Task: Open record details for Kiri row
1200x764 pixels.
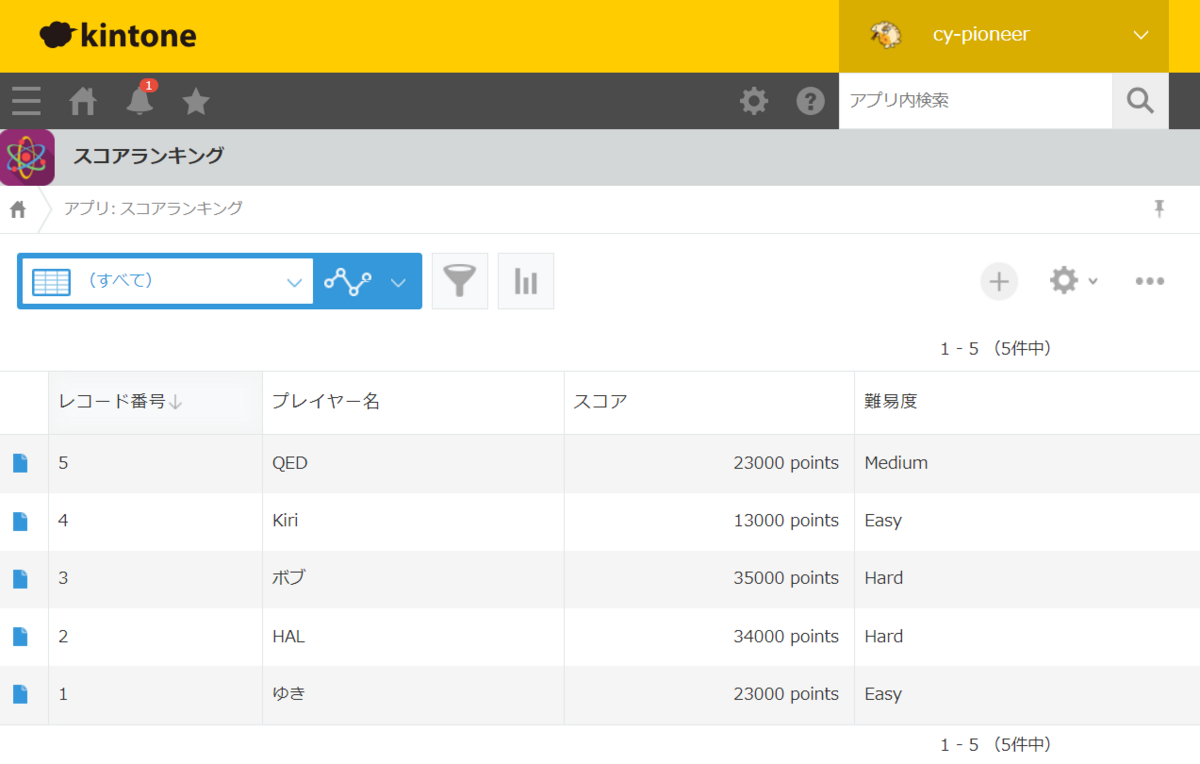Action: coord(20,521)
